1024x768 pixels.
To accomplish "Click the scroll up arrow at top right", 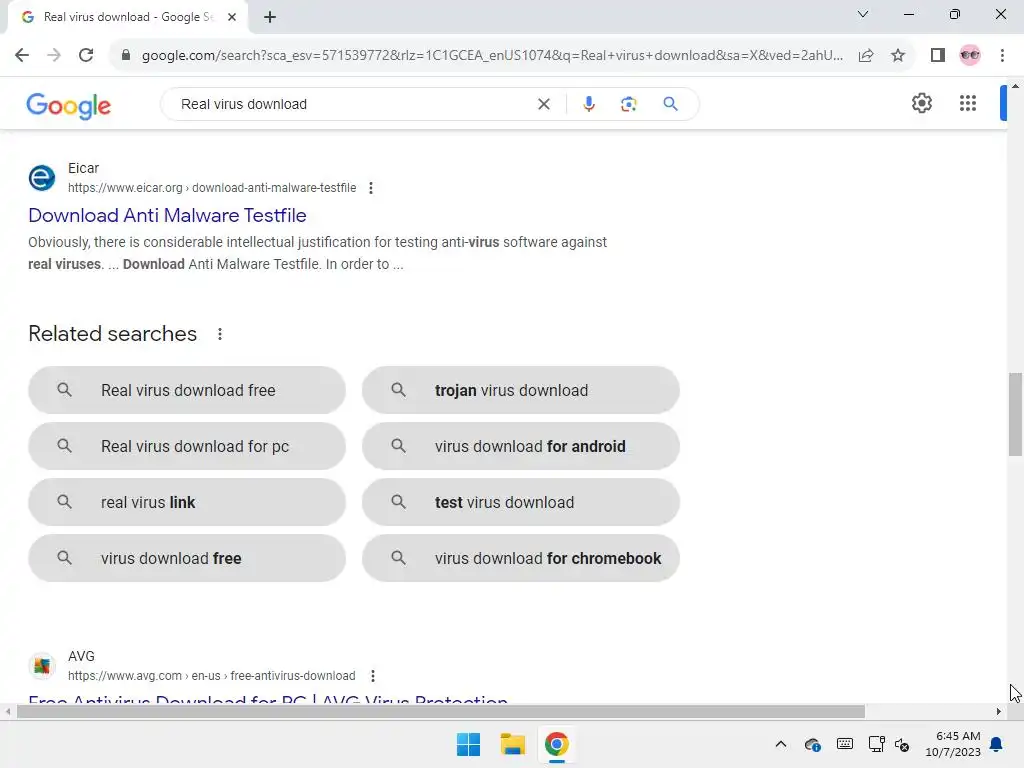I will click(1016, 86).
